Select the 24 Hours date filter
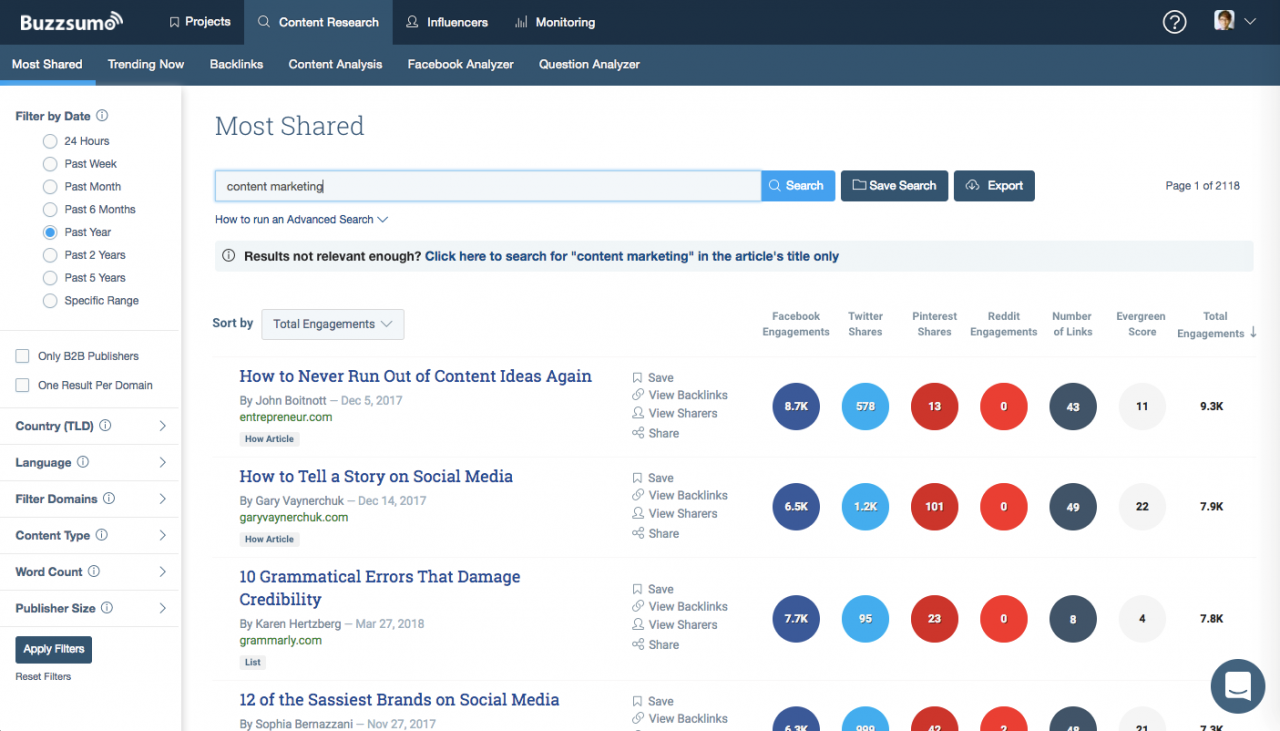The width and height of the screenshot is (1280, 731). (x=50, y=141)
